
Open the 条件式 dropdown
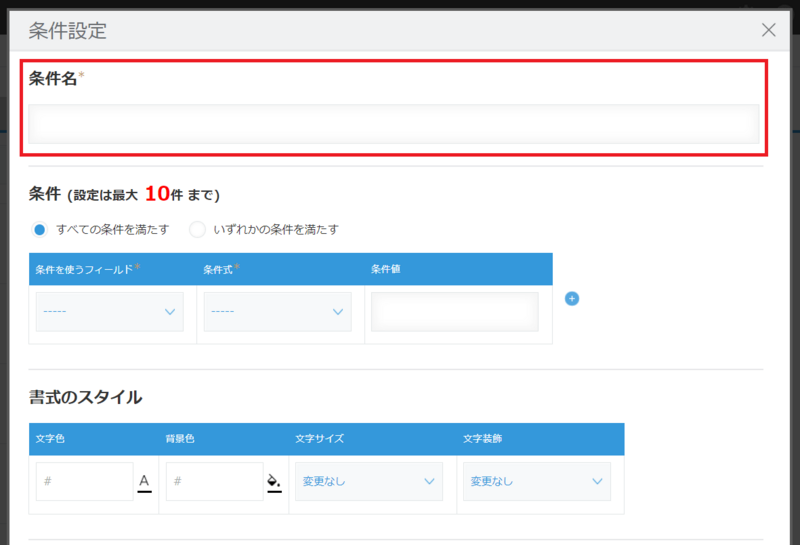tap(278, 312)
